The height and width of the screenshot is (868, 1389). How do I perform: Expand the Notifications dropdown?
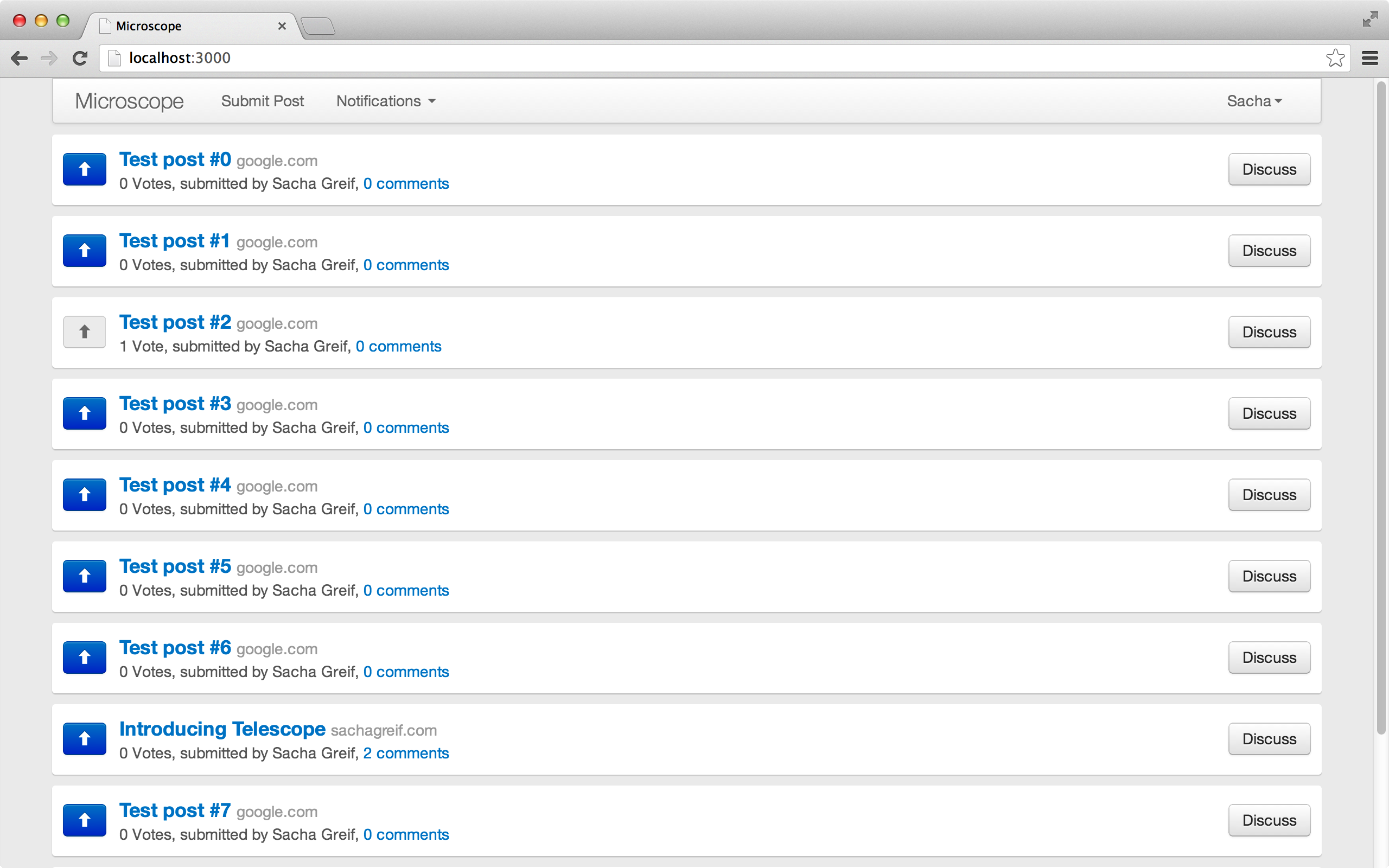point(386,101)
